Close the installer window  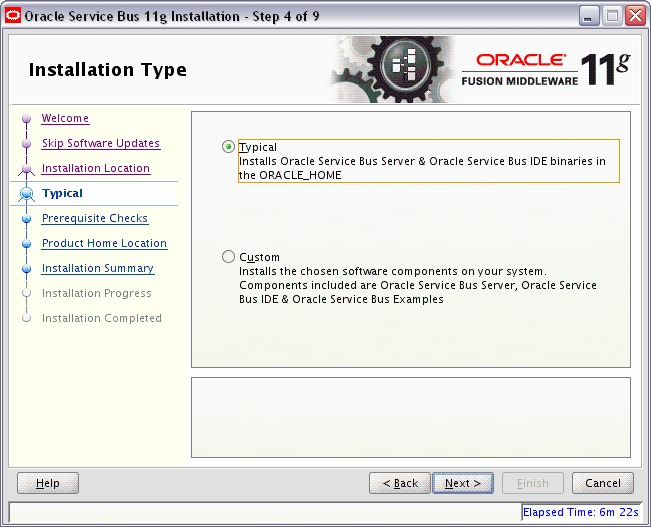pyautogui.click(x=636, y=16)
